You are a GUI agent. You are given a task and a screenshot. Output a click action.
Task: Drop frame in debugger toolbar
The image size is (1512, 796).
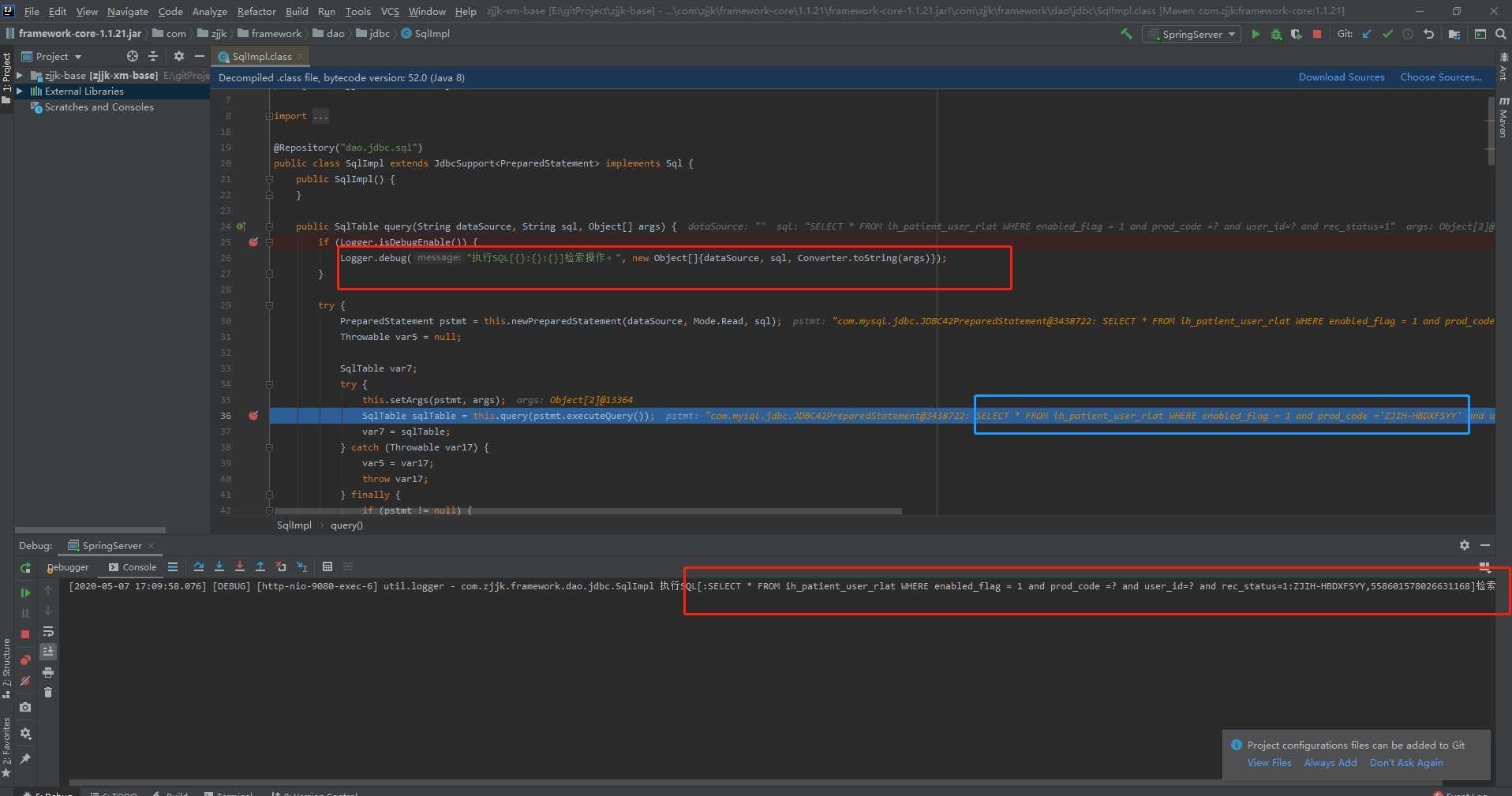pyautogui.click(x=281, y=566)
